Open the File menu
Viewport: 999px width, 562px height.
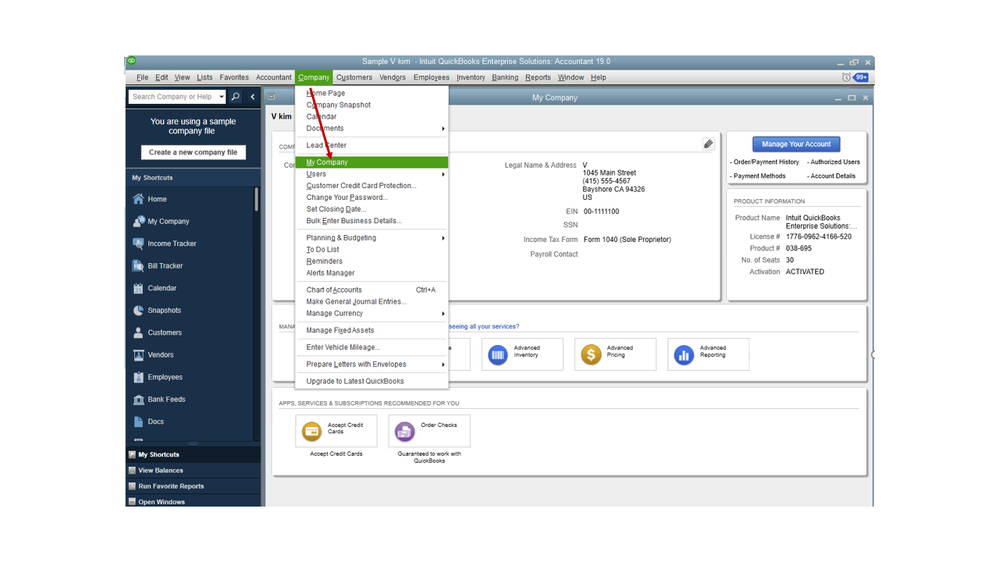click(142, 77)
